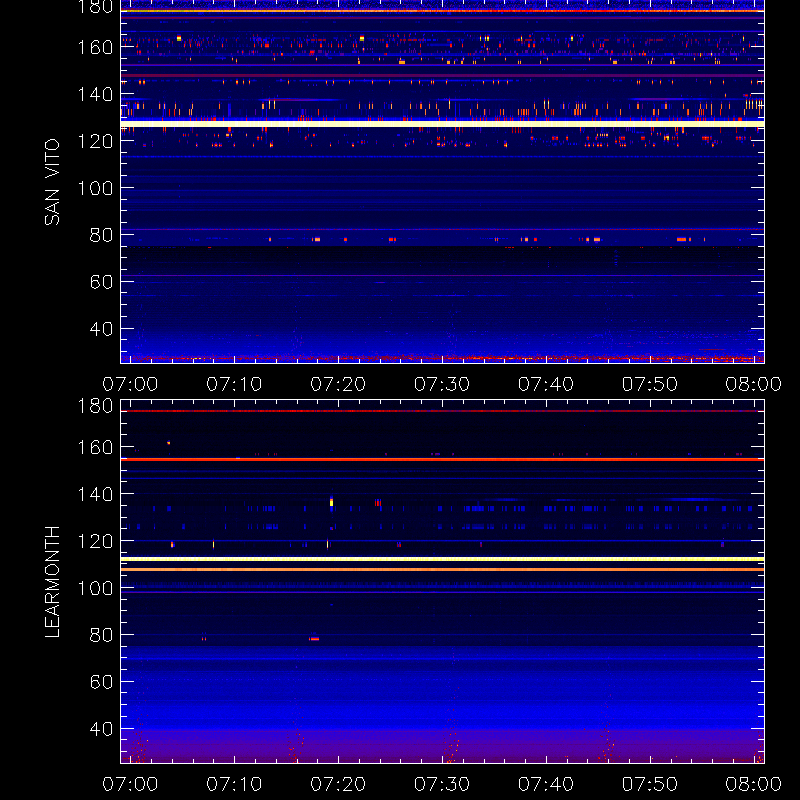Pick the 07:40 time label under San Vito plot
Viewport: 800px width, 800px height.
[546, 384]
